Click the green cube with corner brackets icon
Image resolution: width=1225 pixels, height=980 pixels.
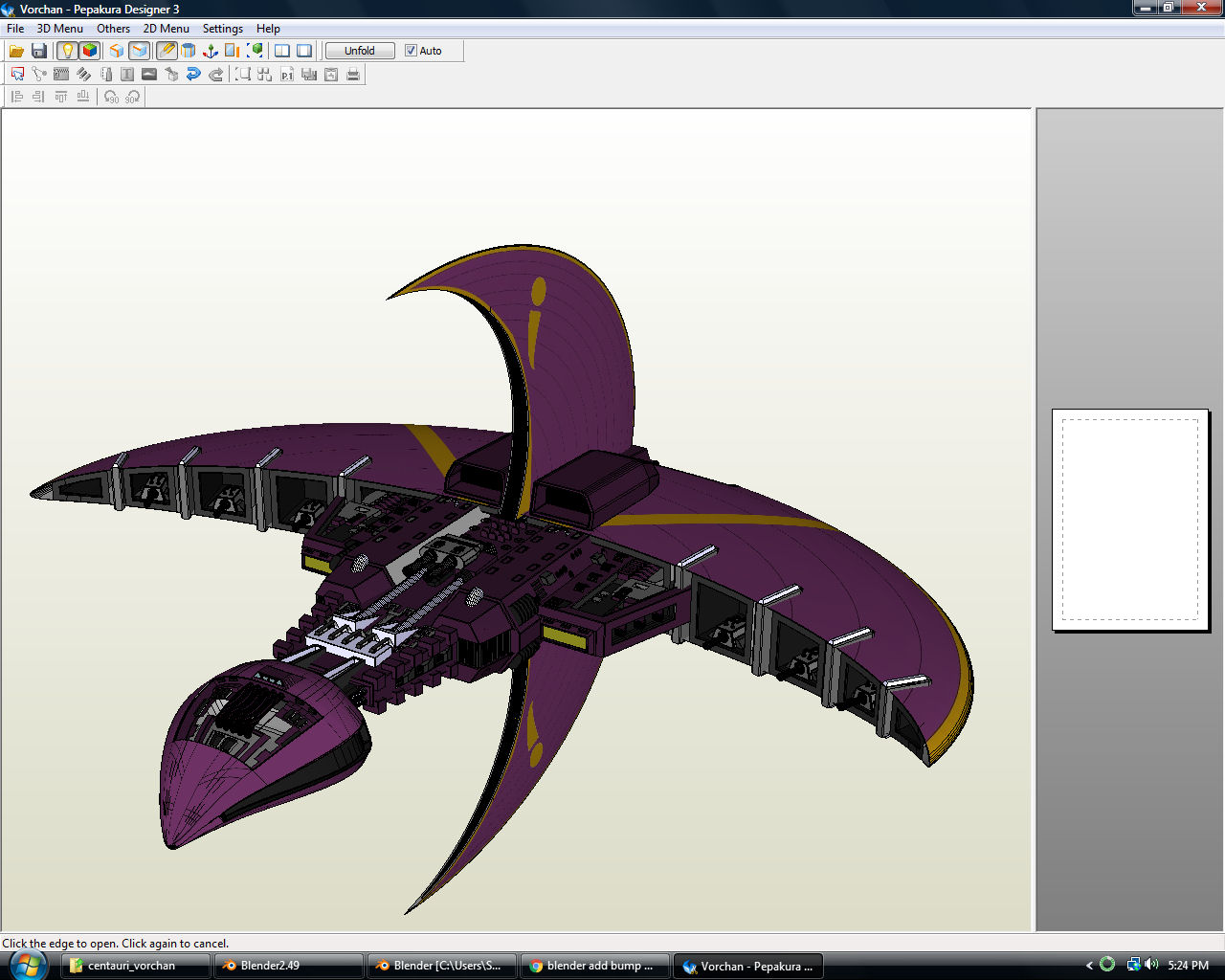255,51
